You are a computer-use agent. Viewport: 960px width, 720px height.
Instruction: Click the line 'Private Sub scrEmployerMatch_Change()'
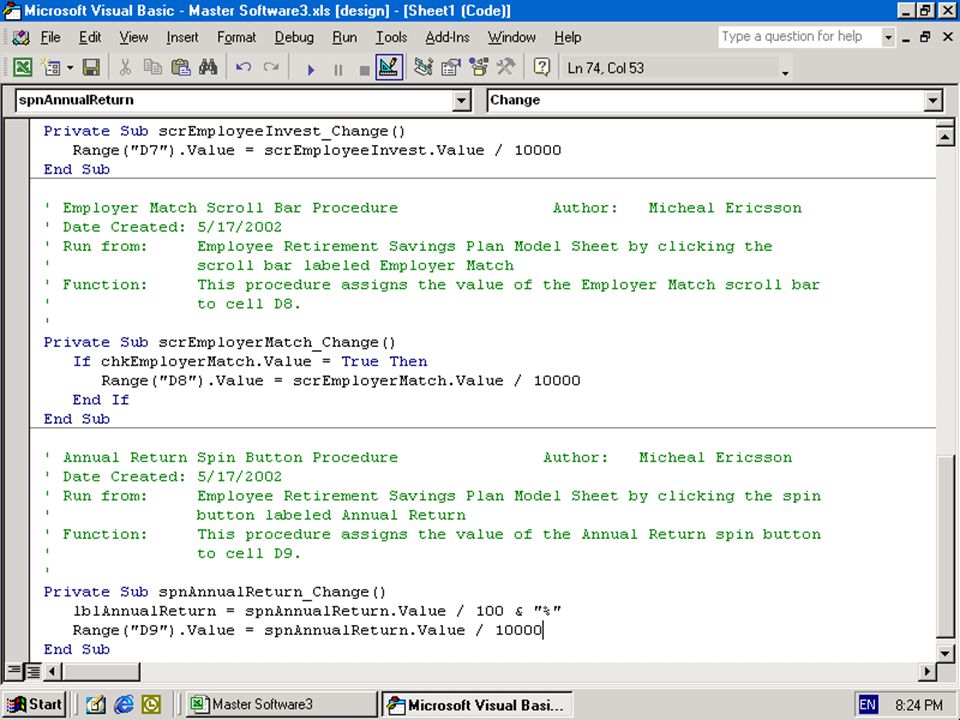click(x=220, y=342)
